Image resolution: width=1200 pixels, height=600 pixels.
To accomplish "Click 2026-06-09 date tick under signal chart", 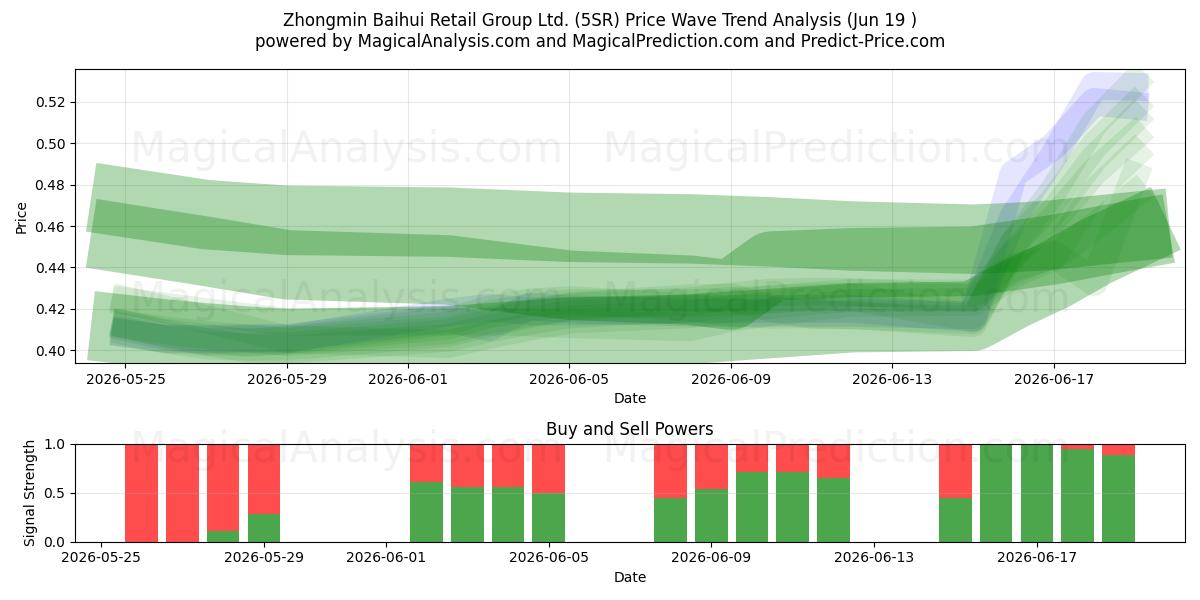I will pyautogui.click(x=711, y=558).
